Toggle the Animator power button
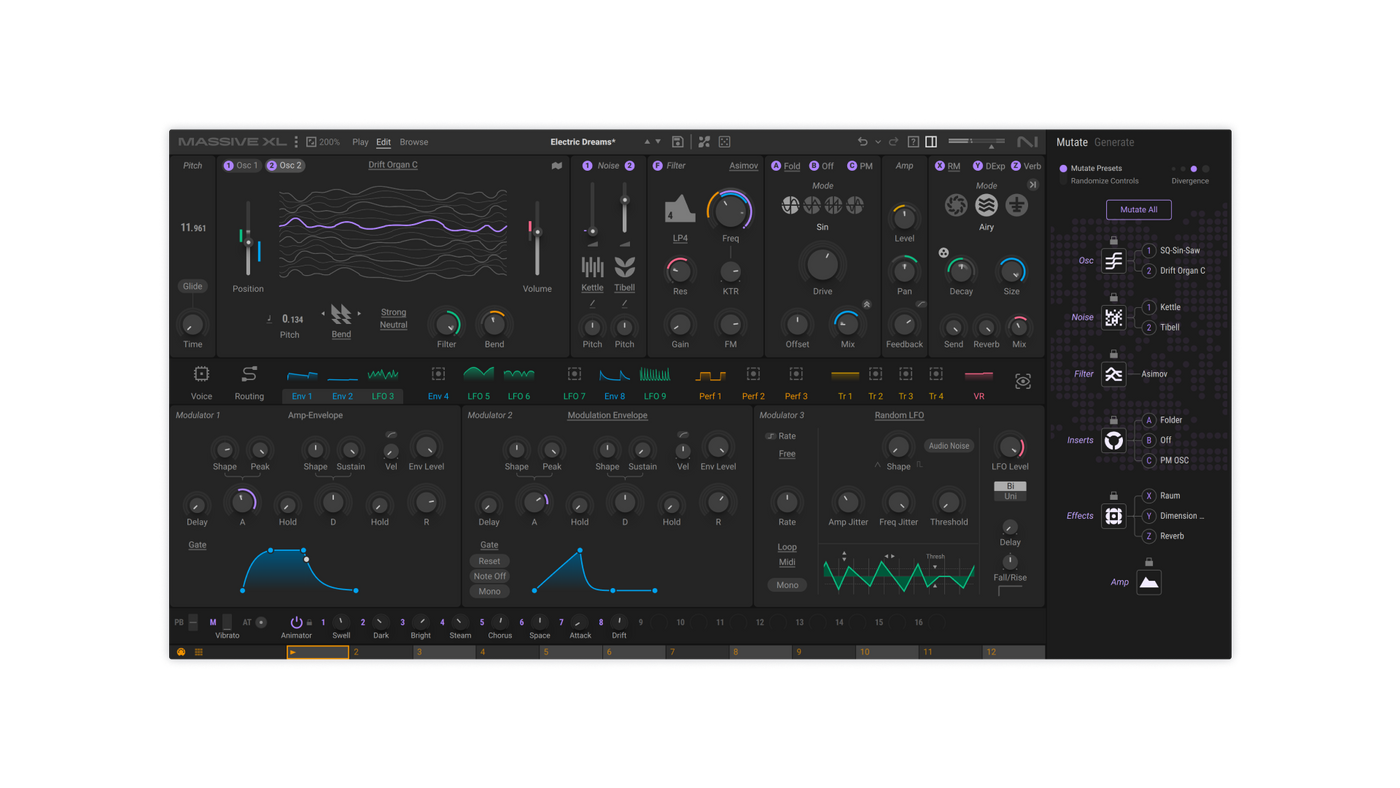Screen dimensions: 1400x788 pyautogui.click(x=296, y=622)
